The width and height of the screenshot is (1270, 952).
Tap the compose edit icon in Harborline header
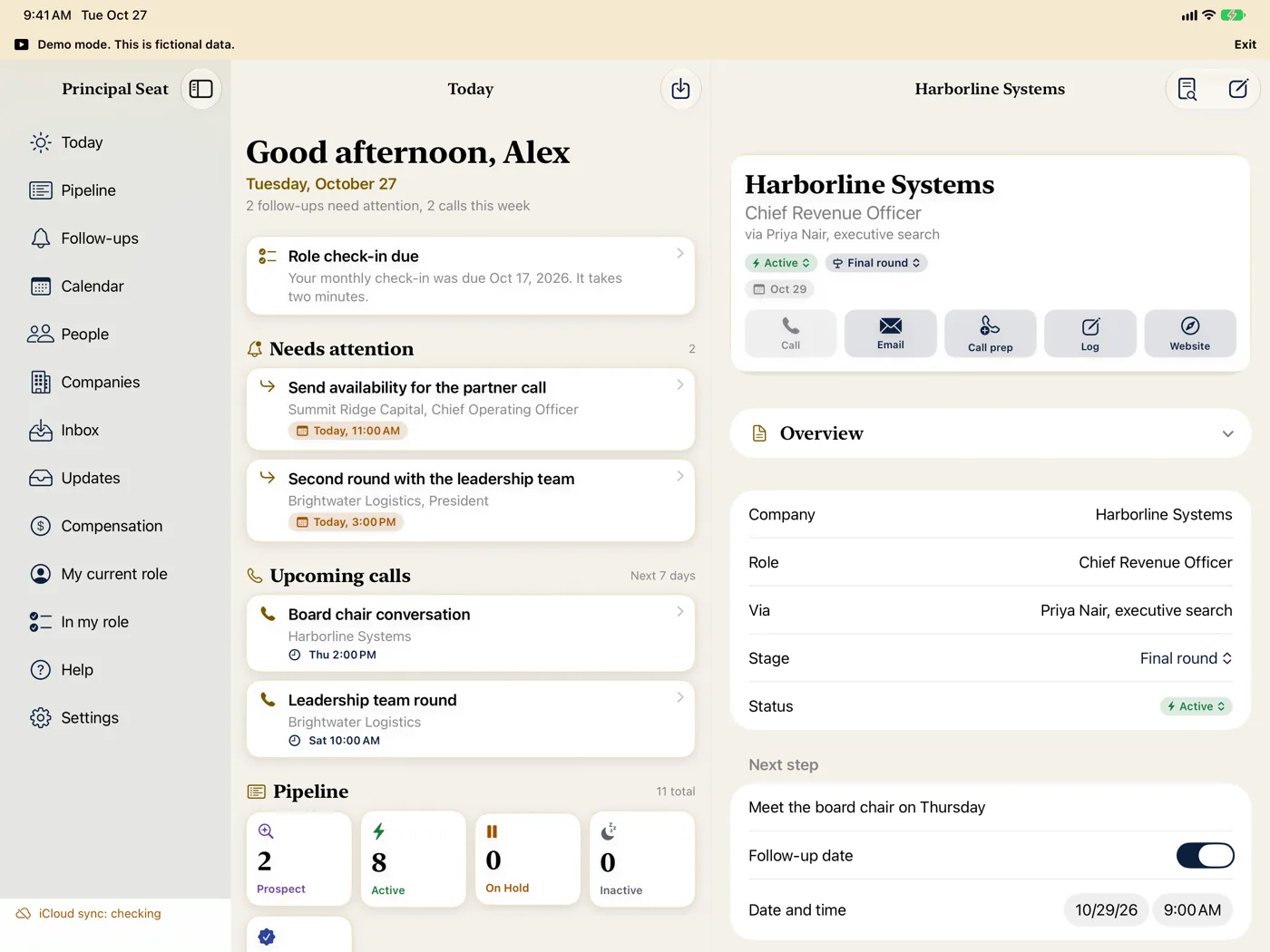(x=1238, y=89)
